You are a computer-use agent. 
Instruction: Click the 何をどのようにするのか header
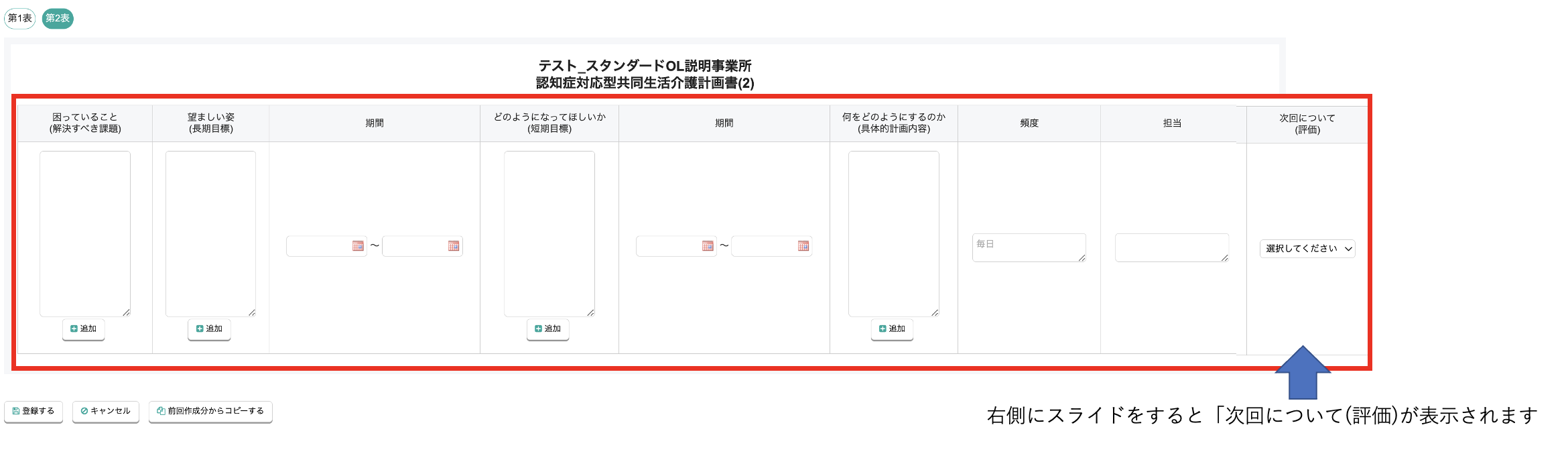pos(894,123)
